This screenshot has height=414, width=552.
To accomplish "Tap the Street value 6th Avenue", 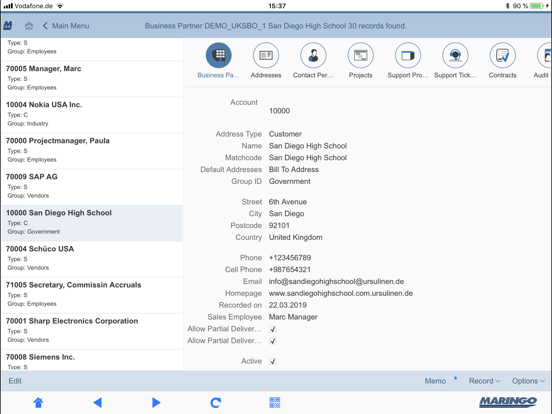I will point(288,202).
